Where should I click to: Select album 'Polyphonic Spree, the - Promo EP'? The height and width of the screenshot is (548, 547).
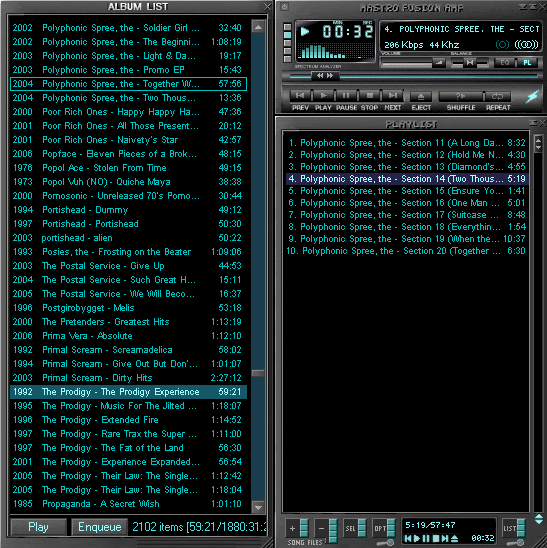(x=128, y=70)
